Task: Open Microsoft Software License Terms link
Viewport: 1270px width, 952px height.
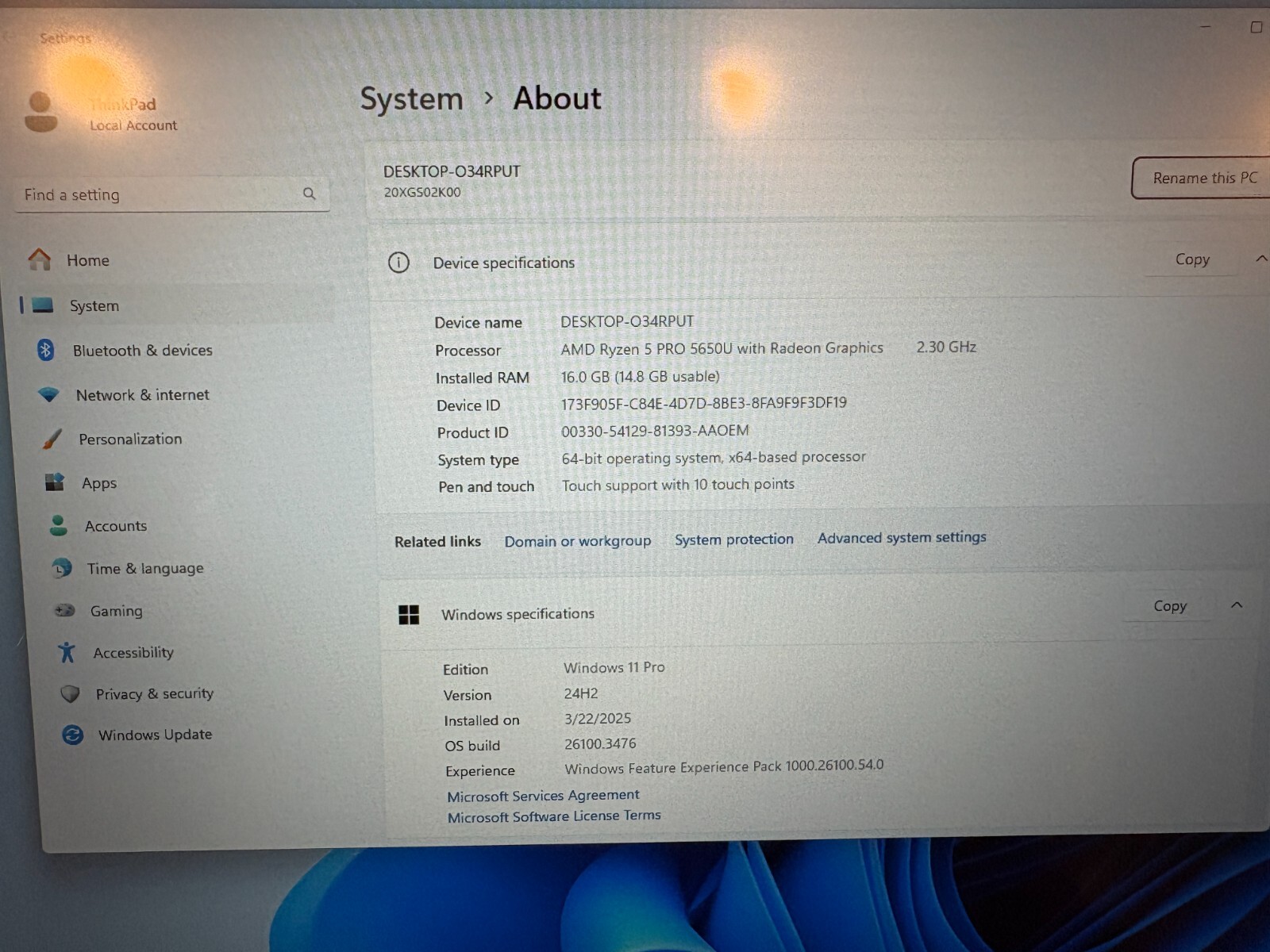Action: click(554, 816)
